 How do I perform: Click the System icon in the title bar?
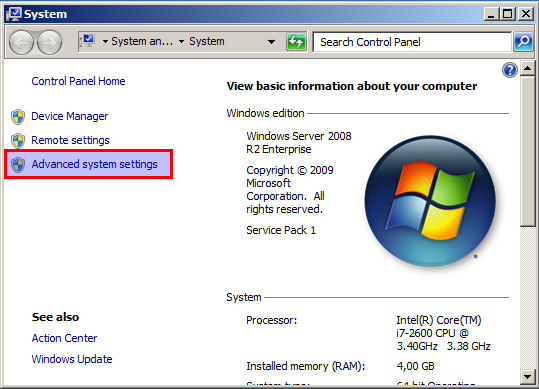click(14, 14)
